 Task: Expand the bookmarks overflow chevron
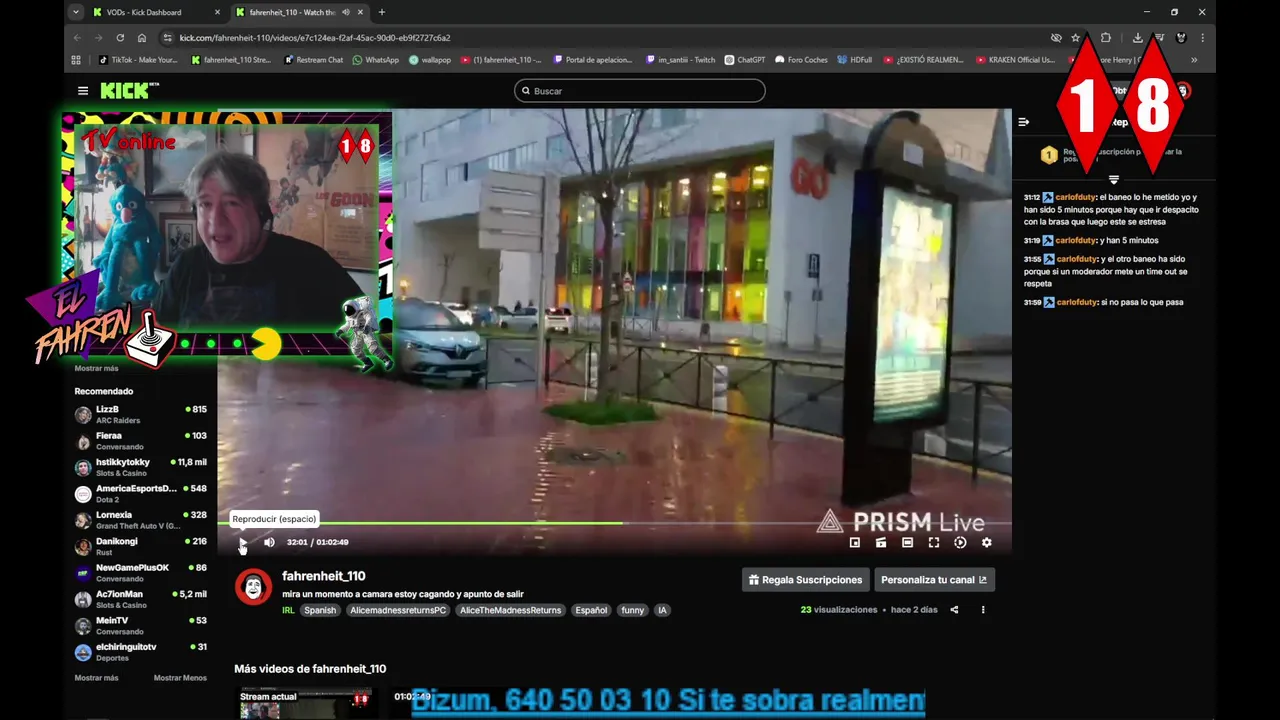click(x=1194, y=60)
